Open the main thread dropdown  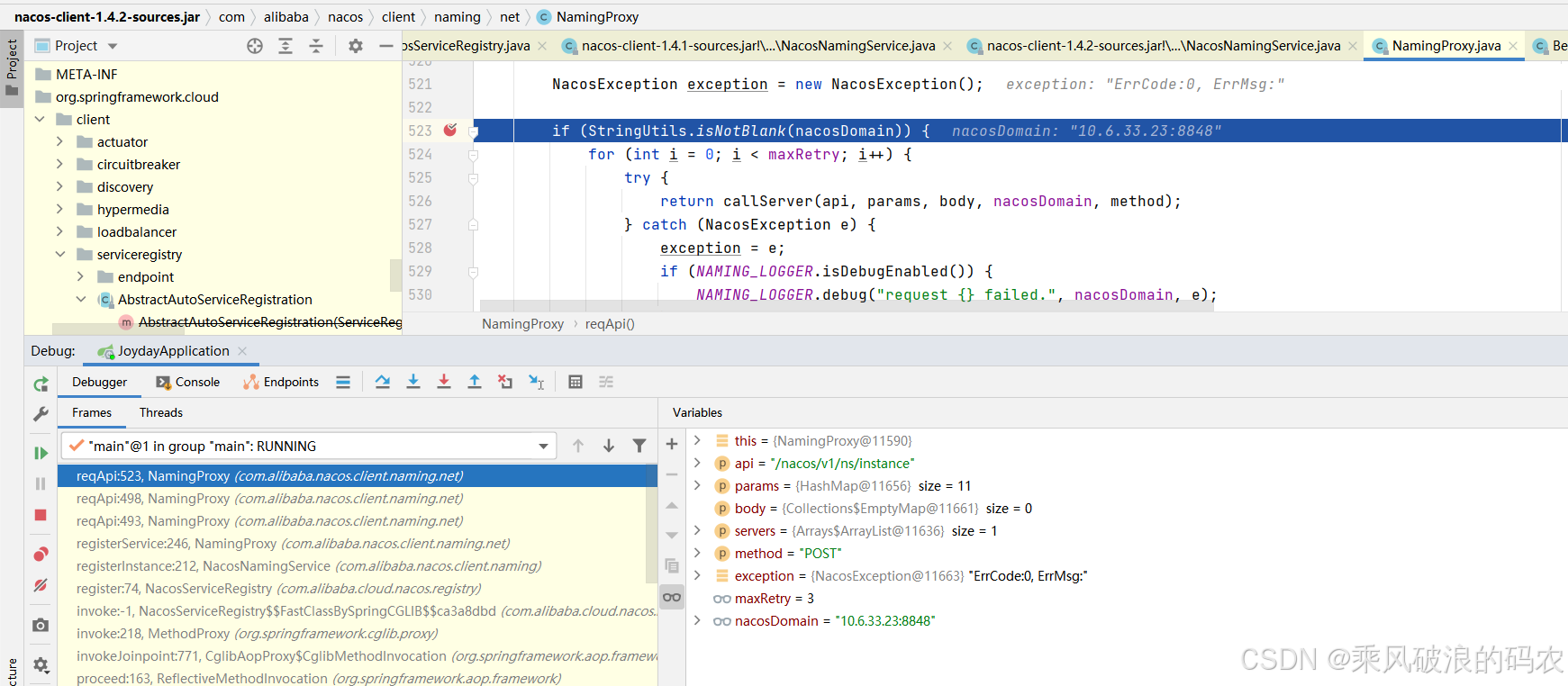543,446
